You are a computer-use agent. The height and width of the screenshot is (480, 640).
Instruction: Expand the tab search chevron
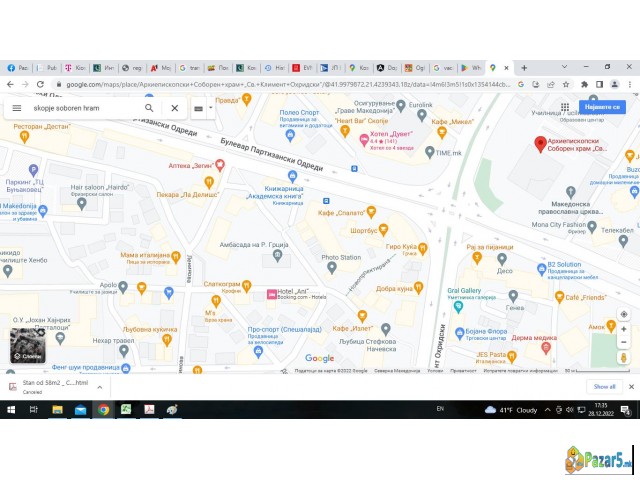(x=564, y=67)
